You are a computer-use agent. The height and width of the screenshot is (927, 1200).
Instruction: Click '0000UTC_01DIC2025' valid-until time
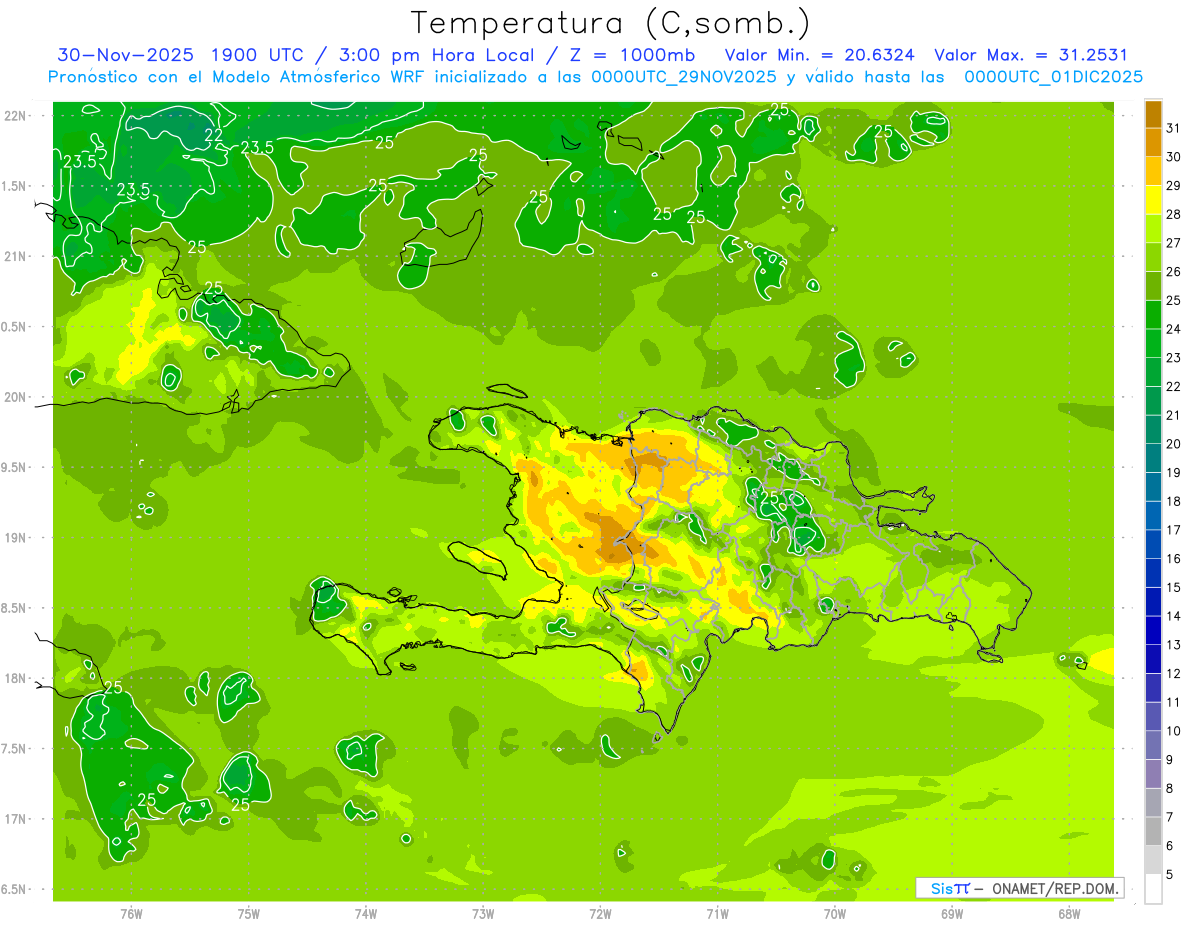1053,77
